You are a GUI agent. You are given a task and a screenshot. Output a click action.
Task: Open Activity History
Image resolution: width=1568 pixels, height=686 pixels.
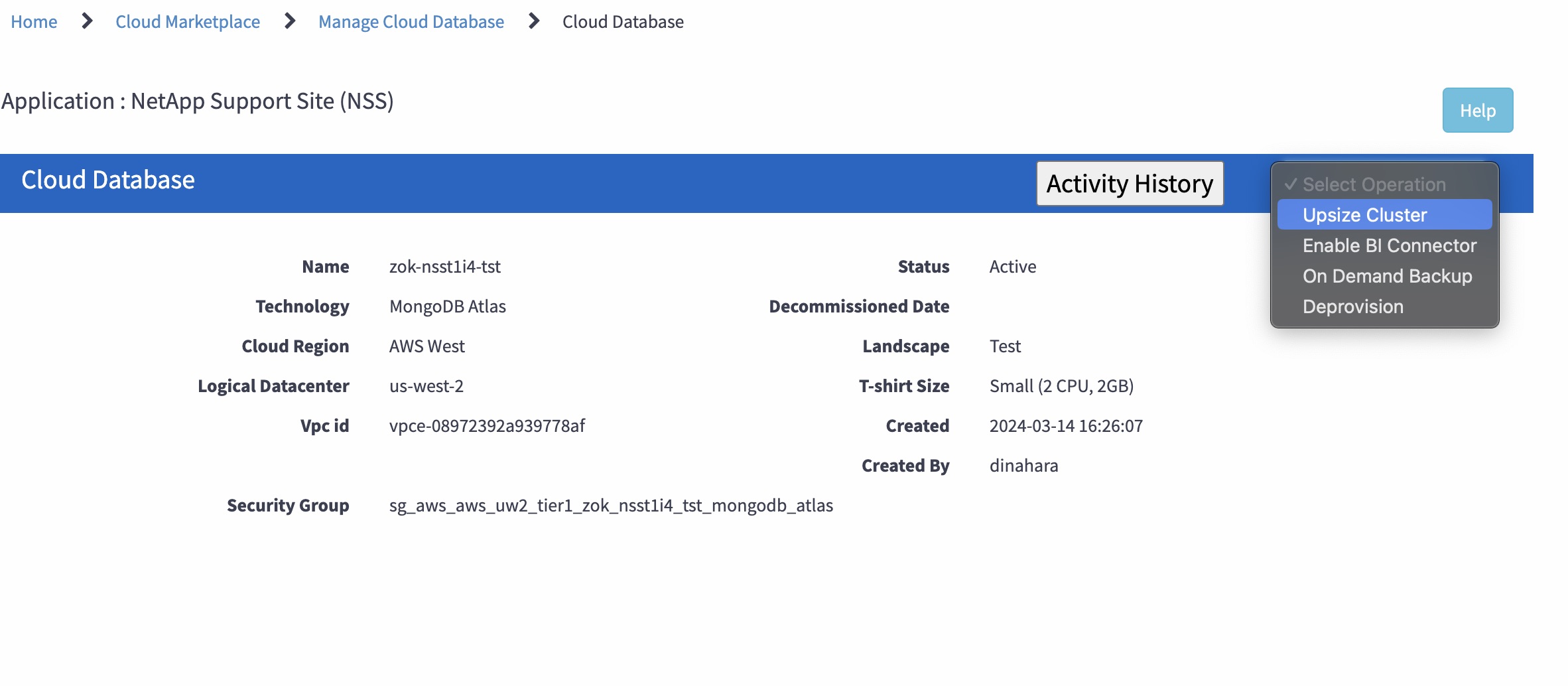pyautogui.click(x=1130, y=183)
